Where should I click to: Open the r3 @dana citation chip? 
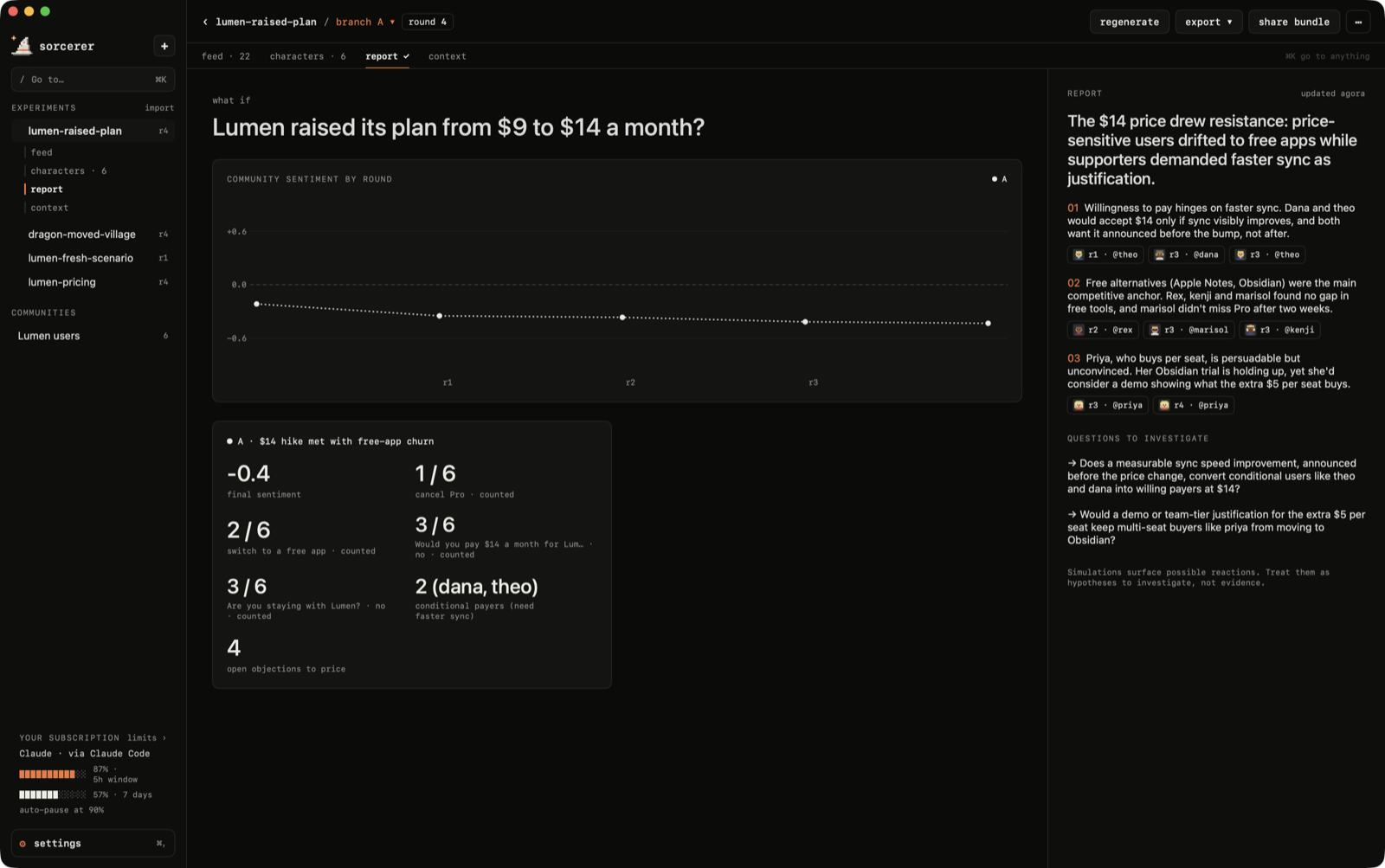coord(1187,254)
